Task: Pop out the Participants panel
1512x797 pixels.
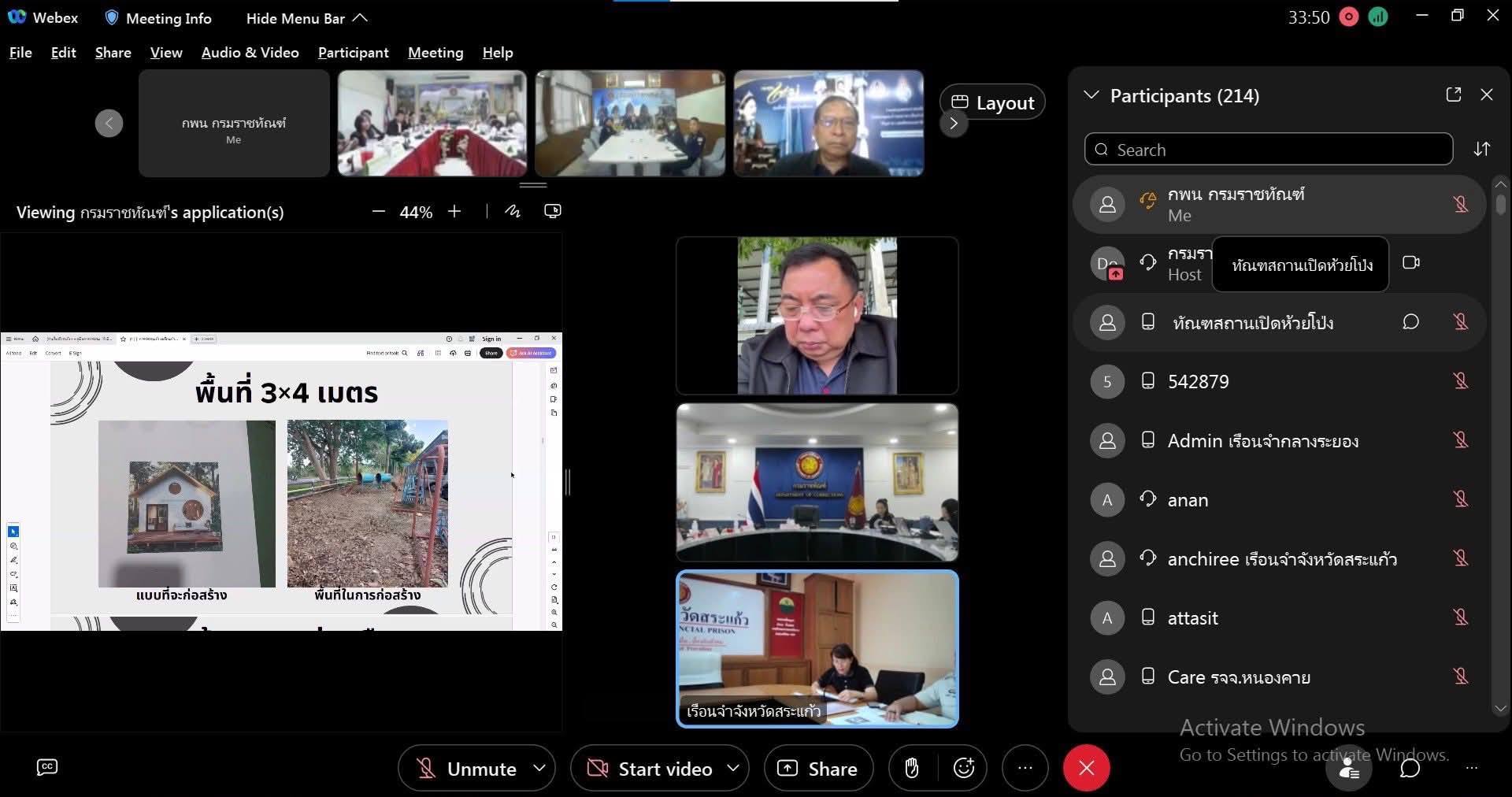Action: [1453, 95]
